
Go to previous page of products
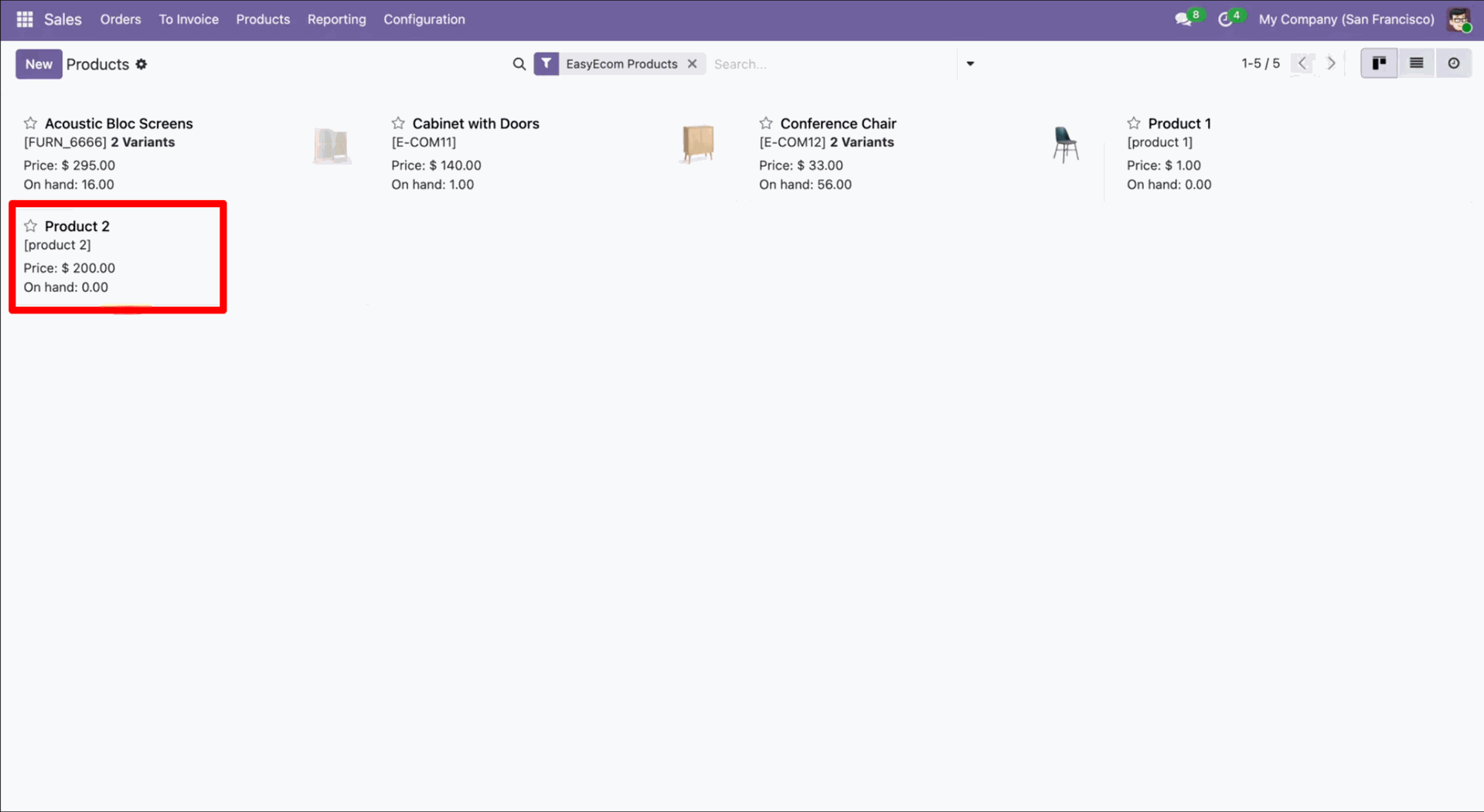tap(1302, 63)
